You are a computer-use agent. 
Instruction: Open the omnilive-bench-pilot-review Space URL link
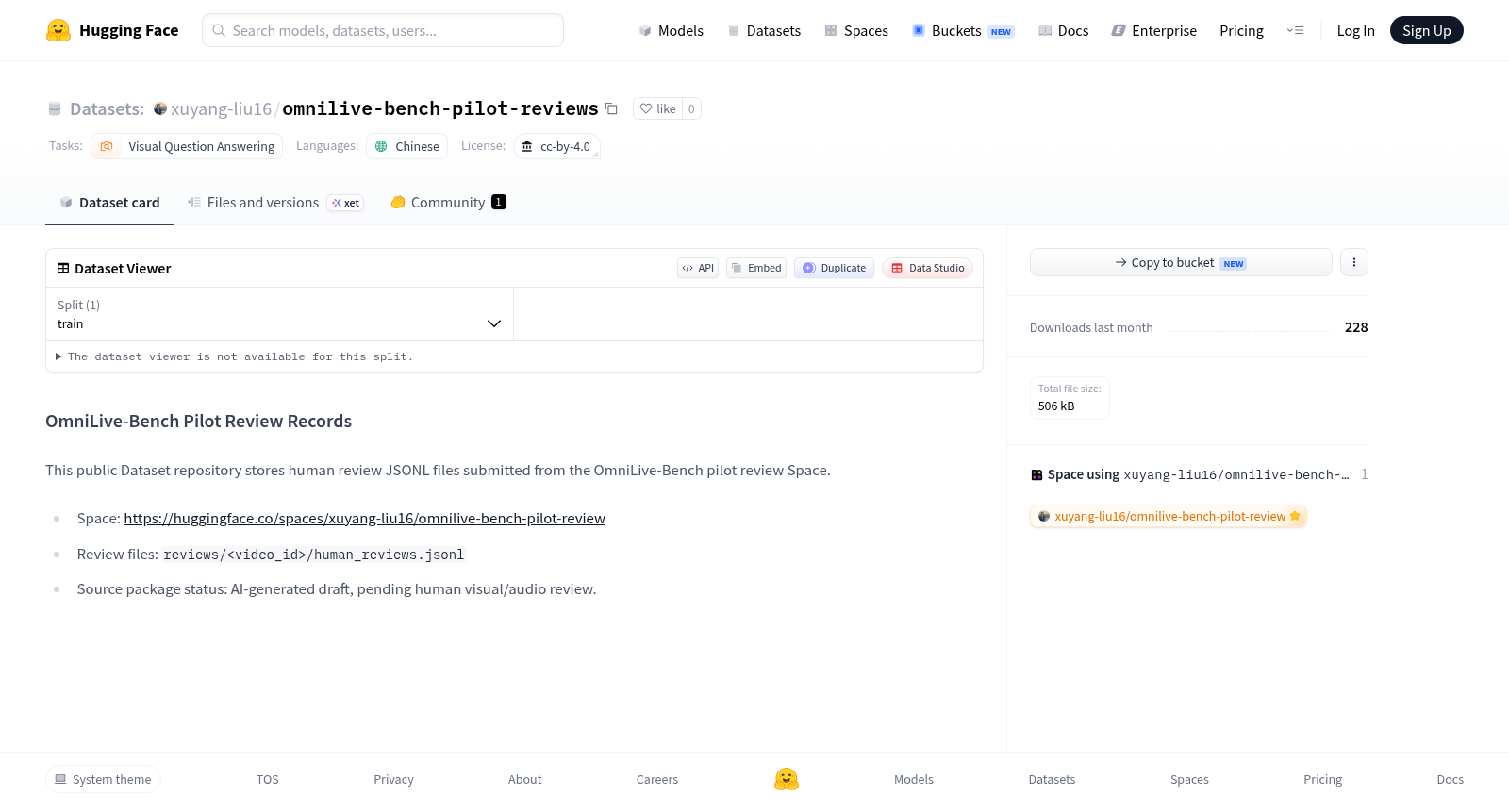tap(364, 519)
